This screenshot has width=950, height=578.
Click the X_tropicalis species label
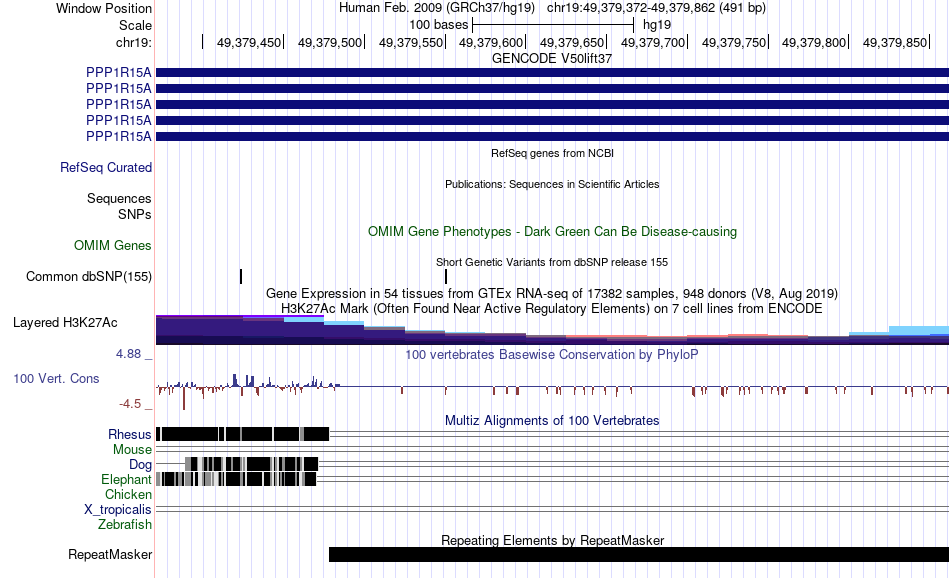[118, 510]
